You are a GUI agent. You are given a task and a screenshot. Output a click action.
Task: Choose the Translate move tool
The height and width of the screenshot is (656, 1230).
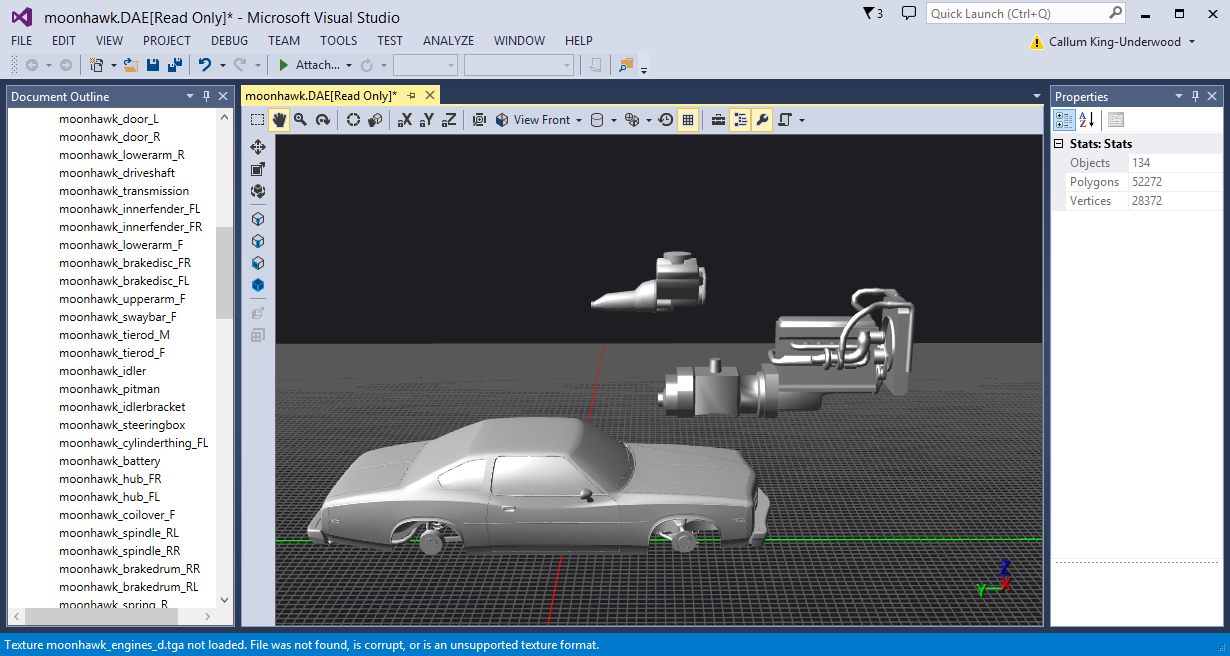258,147
